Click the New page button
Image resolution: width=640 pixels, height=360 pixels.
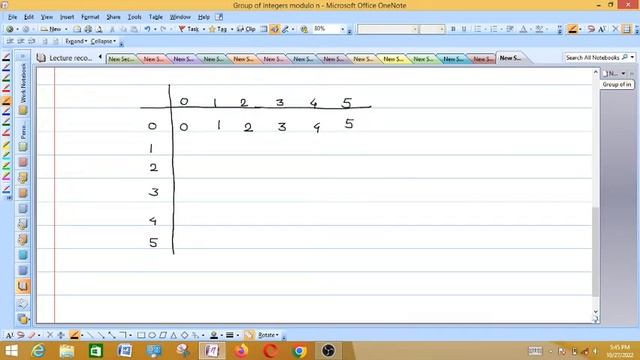point(51,29)
